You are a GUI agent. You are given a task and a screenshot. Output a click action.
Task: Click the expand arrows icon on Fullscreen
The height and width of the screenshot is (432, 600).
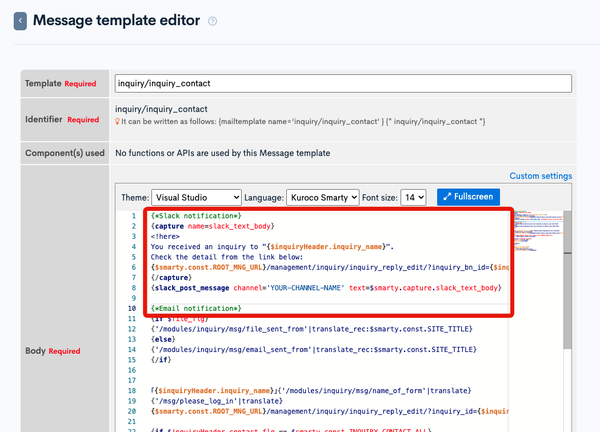(x=447, y=197)
